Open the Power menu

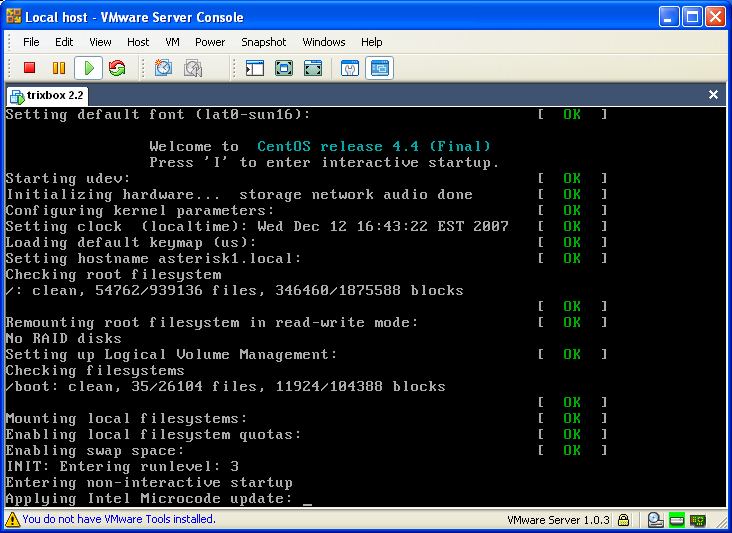[210, 42]
